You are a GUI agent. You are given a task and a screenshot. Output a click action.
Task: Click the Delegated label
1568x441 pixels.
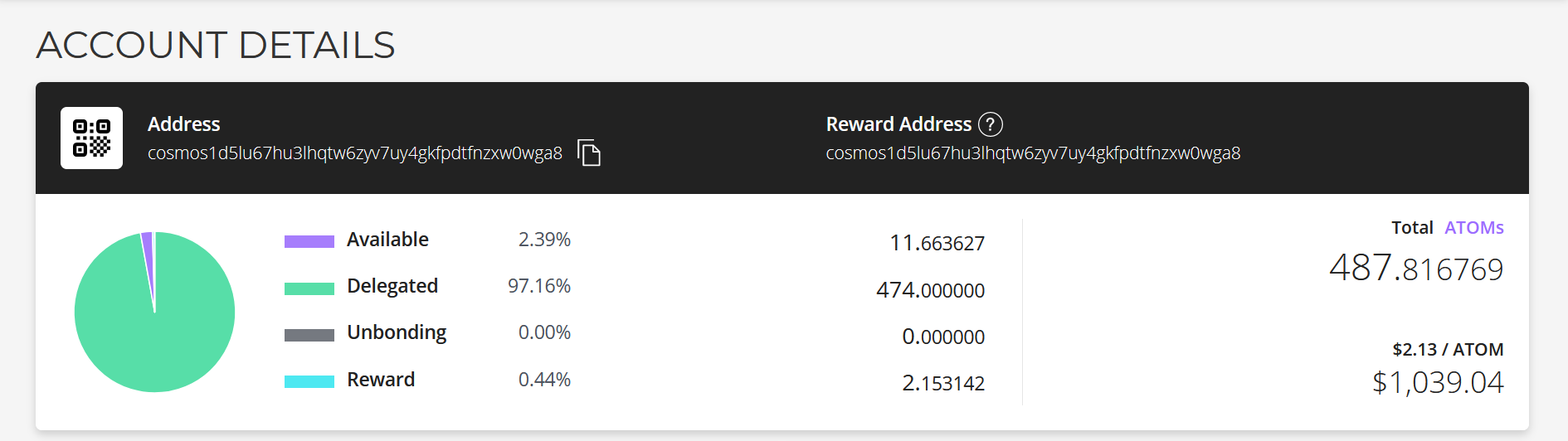[392, 286]
